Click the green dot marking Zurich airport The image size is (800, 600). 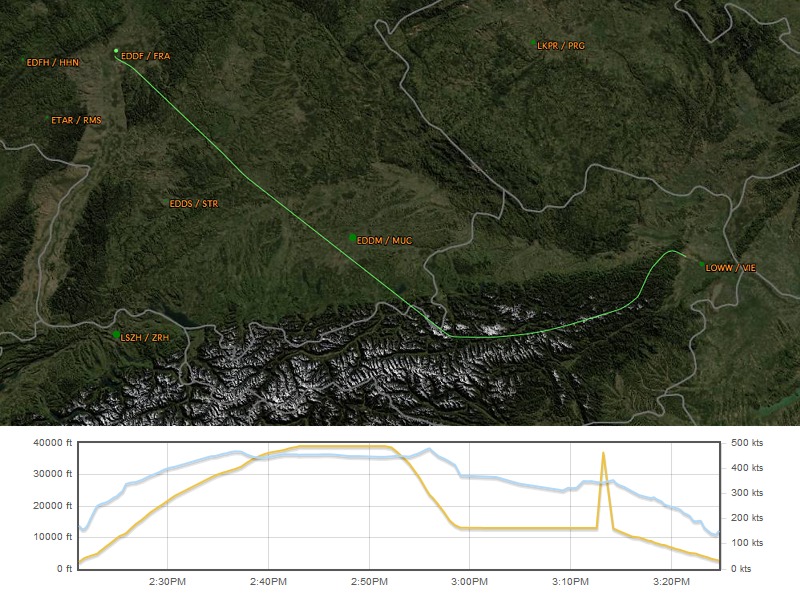pyautogui.click(x=116, y=335)
